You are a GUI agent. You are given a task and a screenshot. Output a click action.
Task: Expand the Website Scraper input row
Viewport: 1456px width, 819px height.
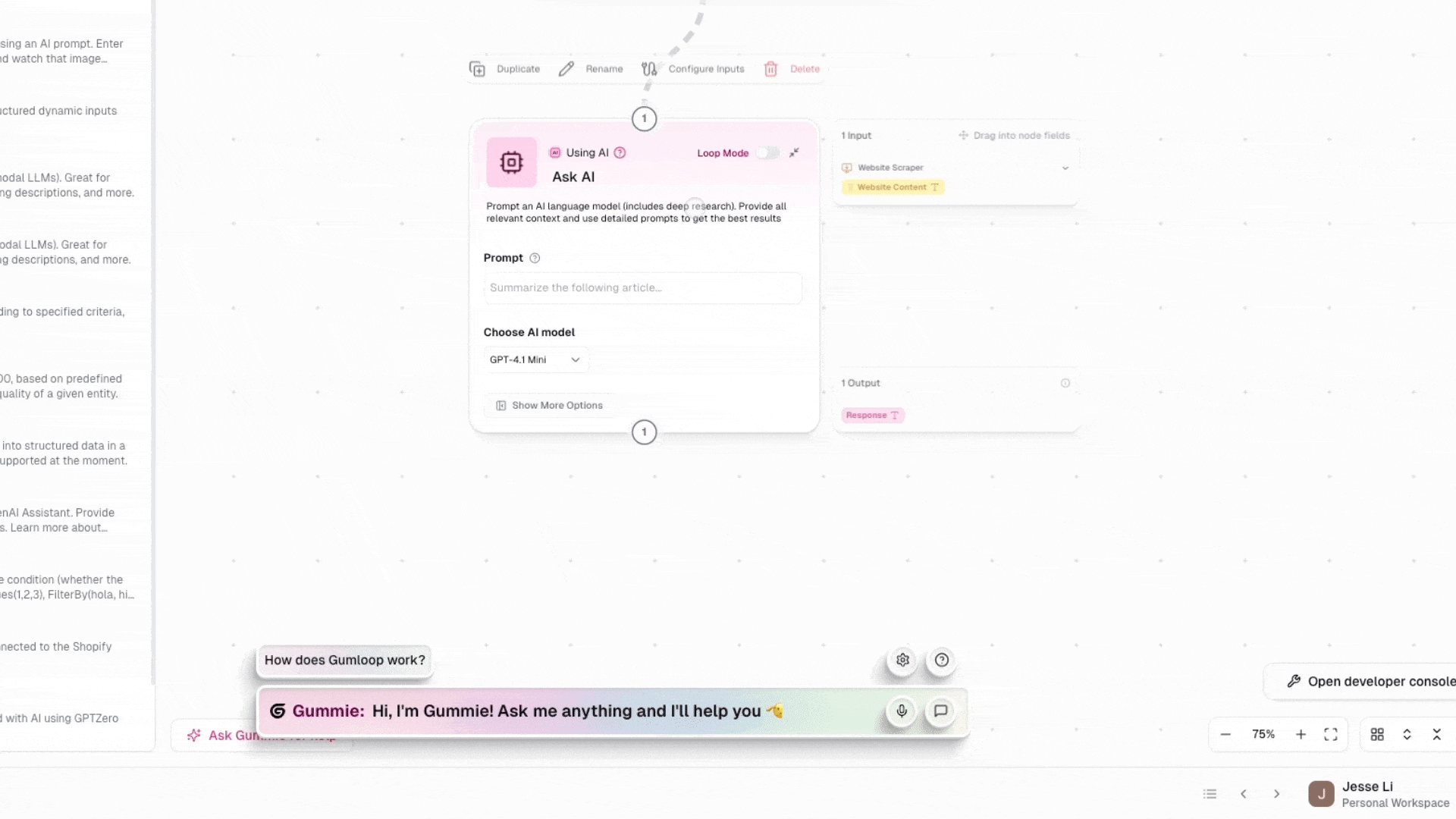[1065, 168]
